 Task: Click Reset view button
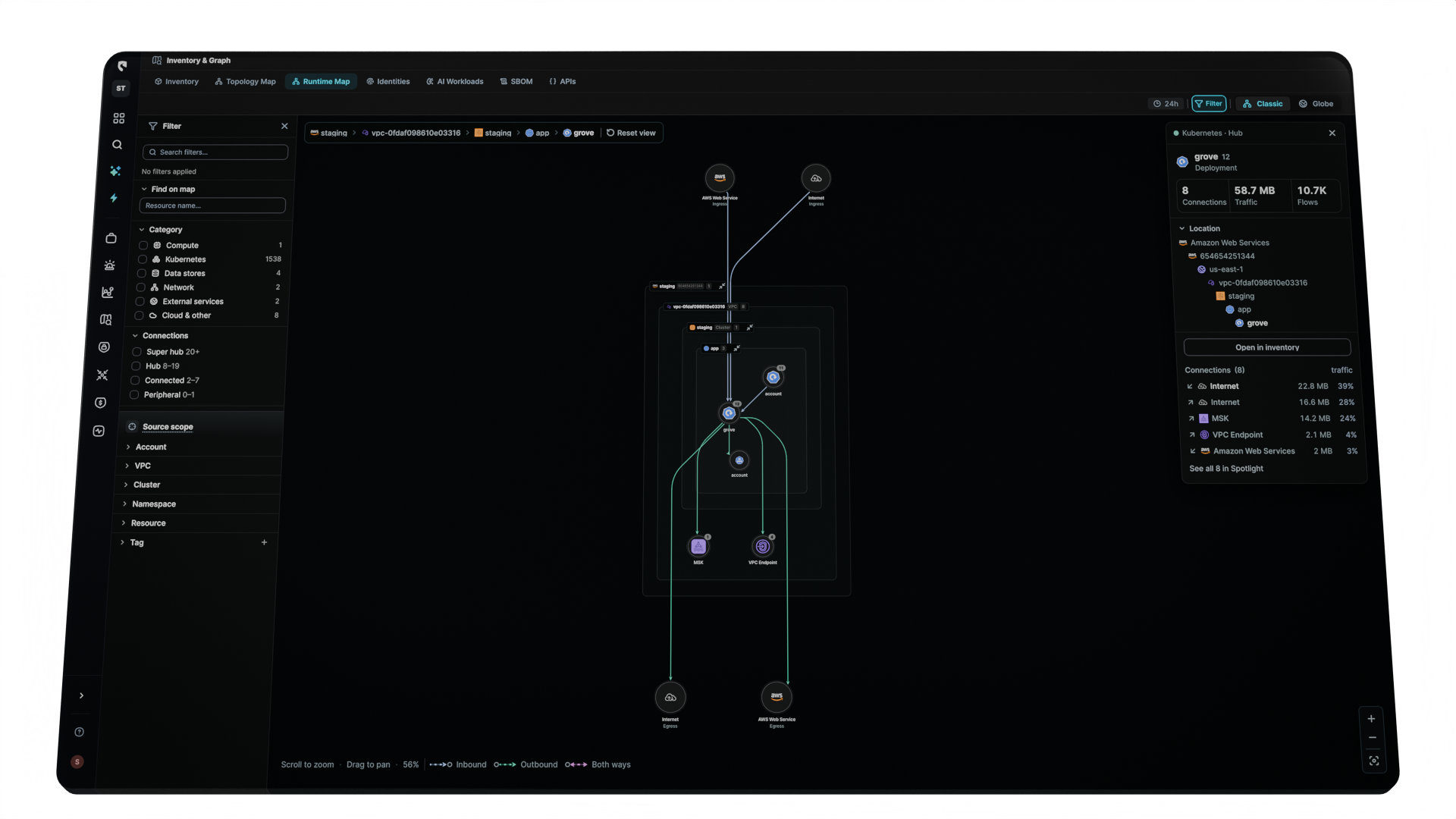click(x=631, y=133)
